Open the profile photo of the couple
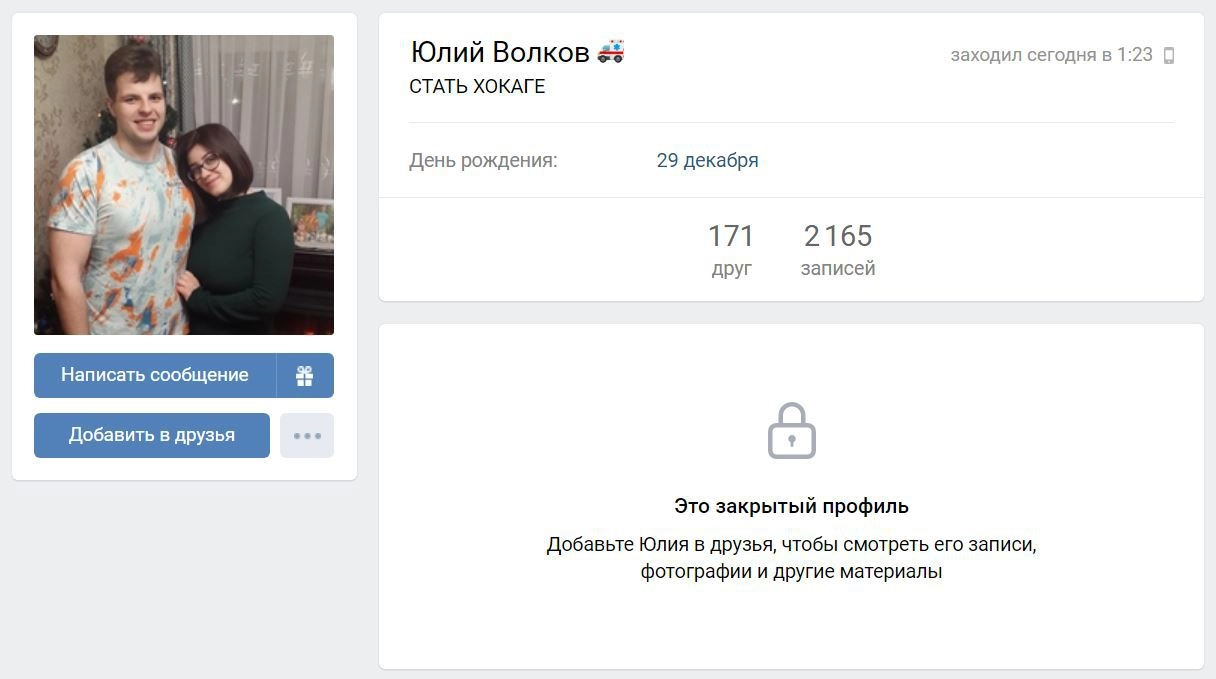 coord(184,185)
